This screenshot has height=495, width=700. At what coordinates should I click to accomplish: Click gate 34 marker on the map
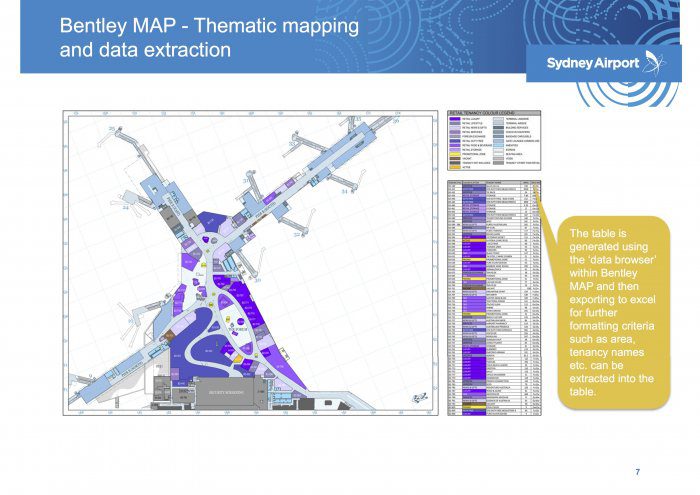[x=346, y=190]
